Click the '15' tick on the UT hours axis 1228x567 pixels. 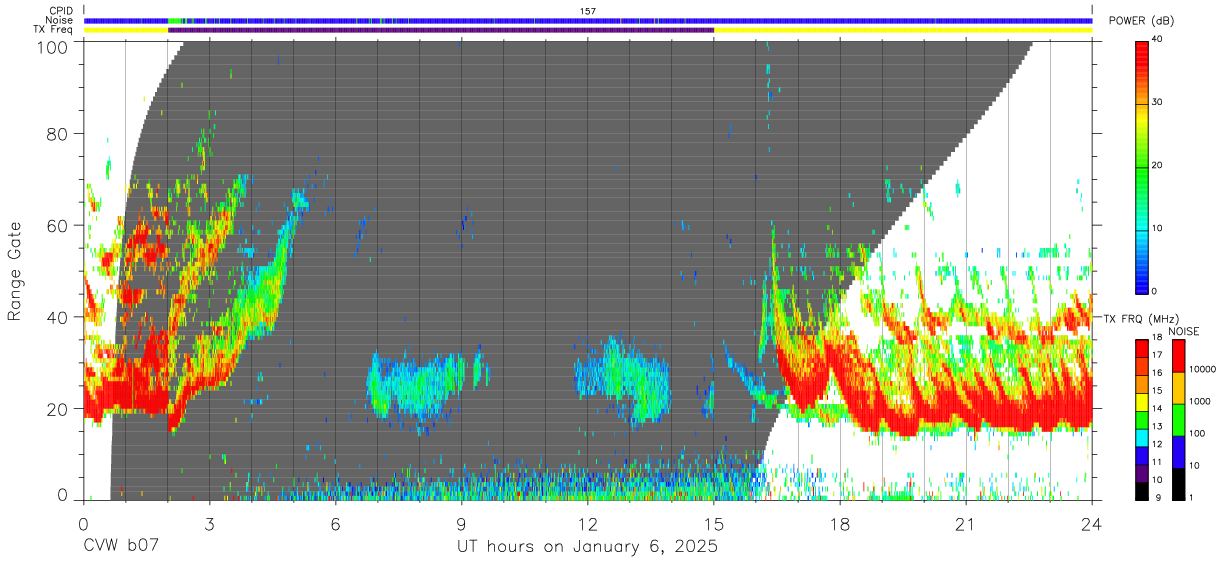(714, 524)
